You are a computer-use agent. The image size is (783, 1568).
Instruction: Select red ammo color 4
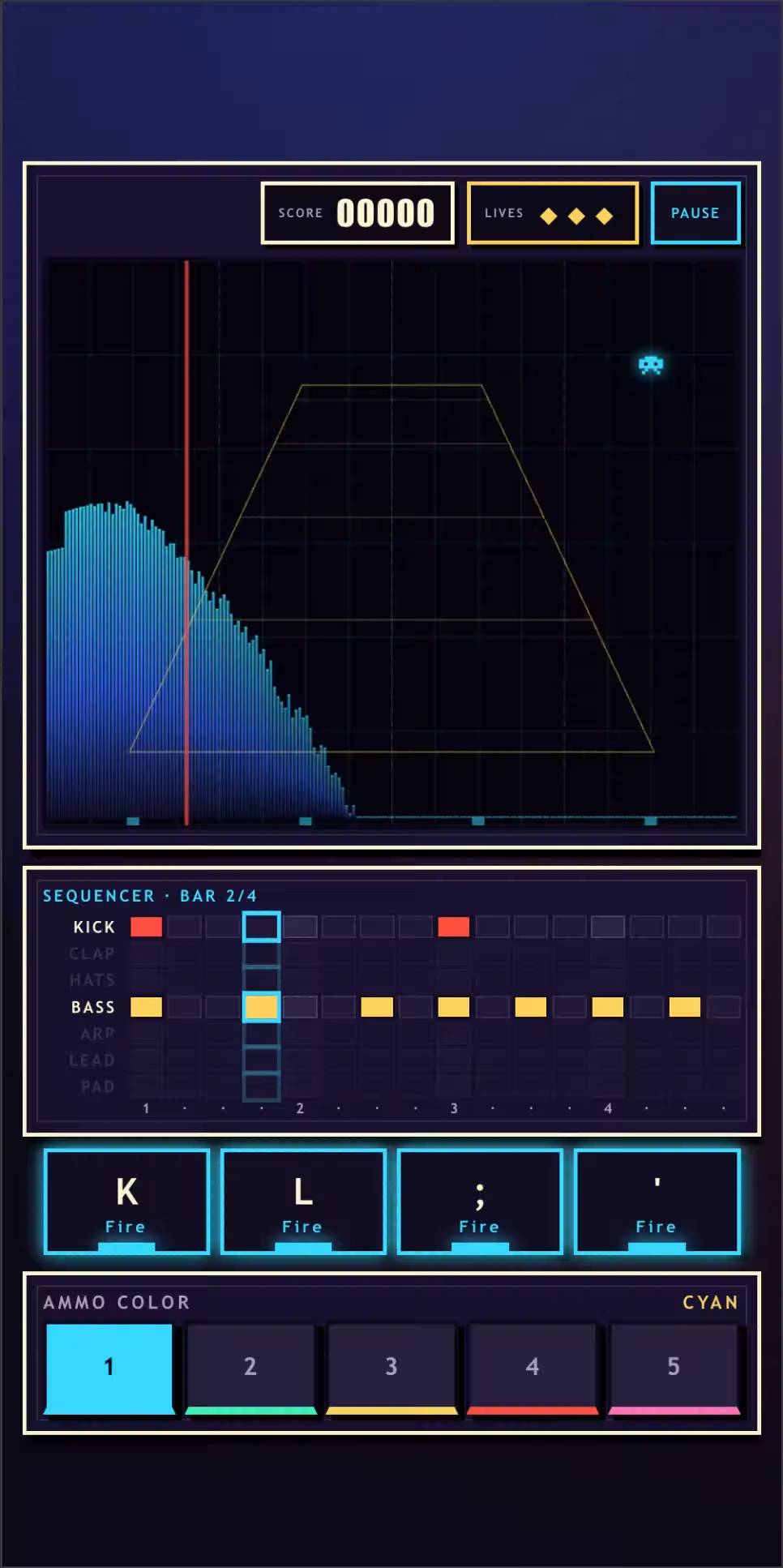point(533,1369)
